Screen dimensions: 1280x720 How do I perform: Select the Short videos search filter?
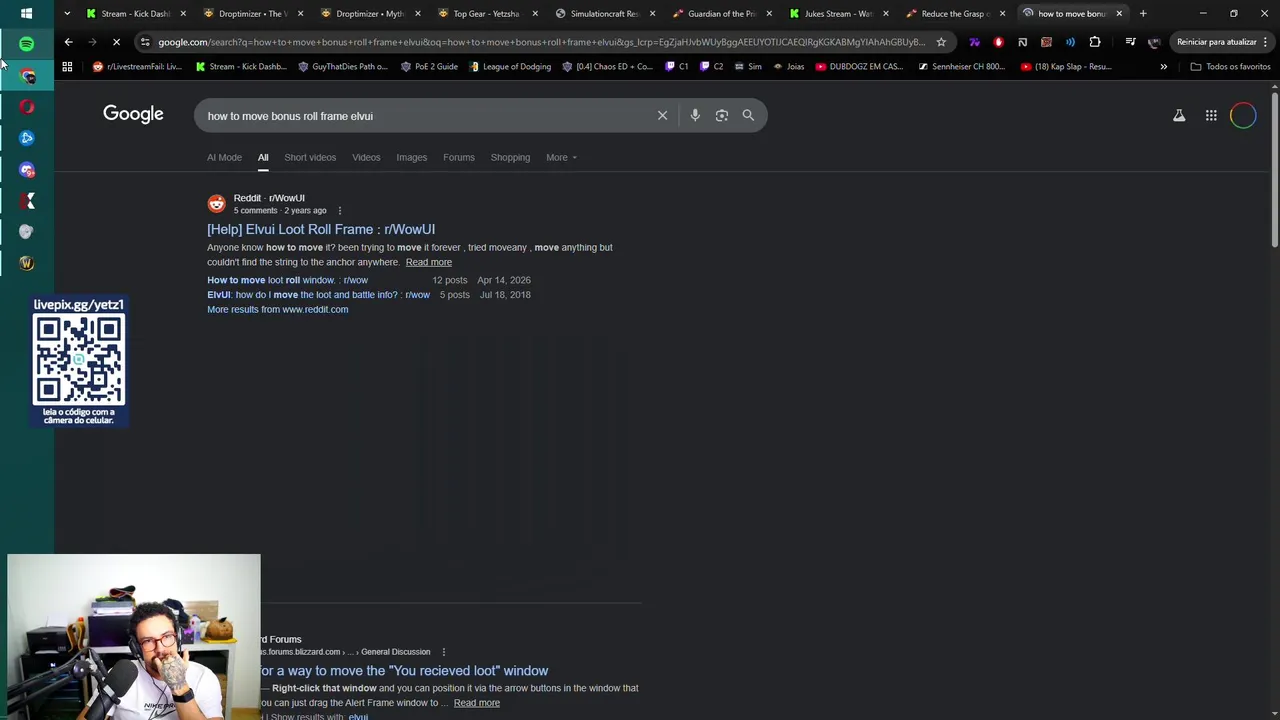coord(310,157)
